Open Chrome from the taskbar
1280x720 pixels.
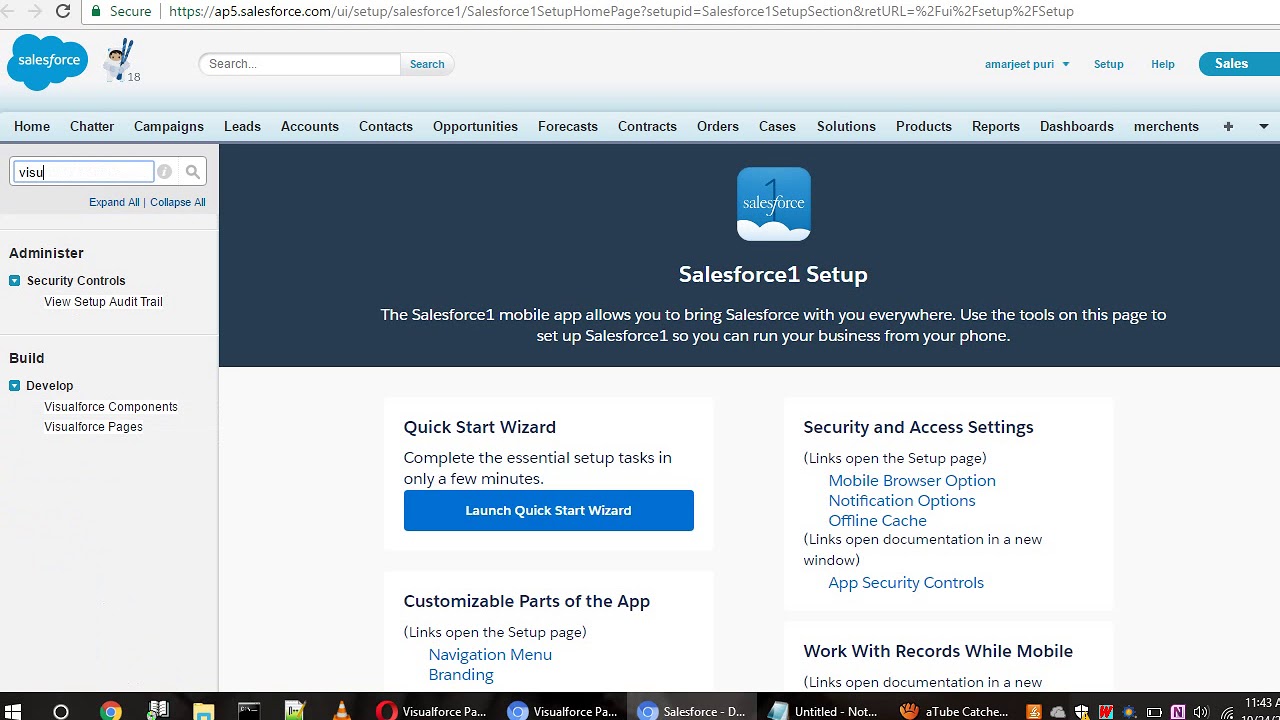pos(110,711)
